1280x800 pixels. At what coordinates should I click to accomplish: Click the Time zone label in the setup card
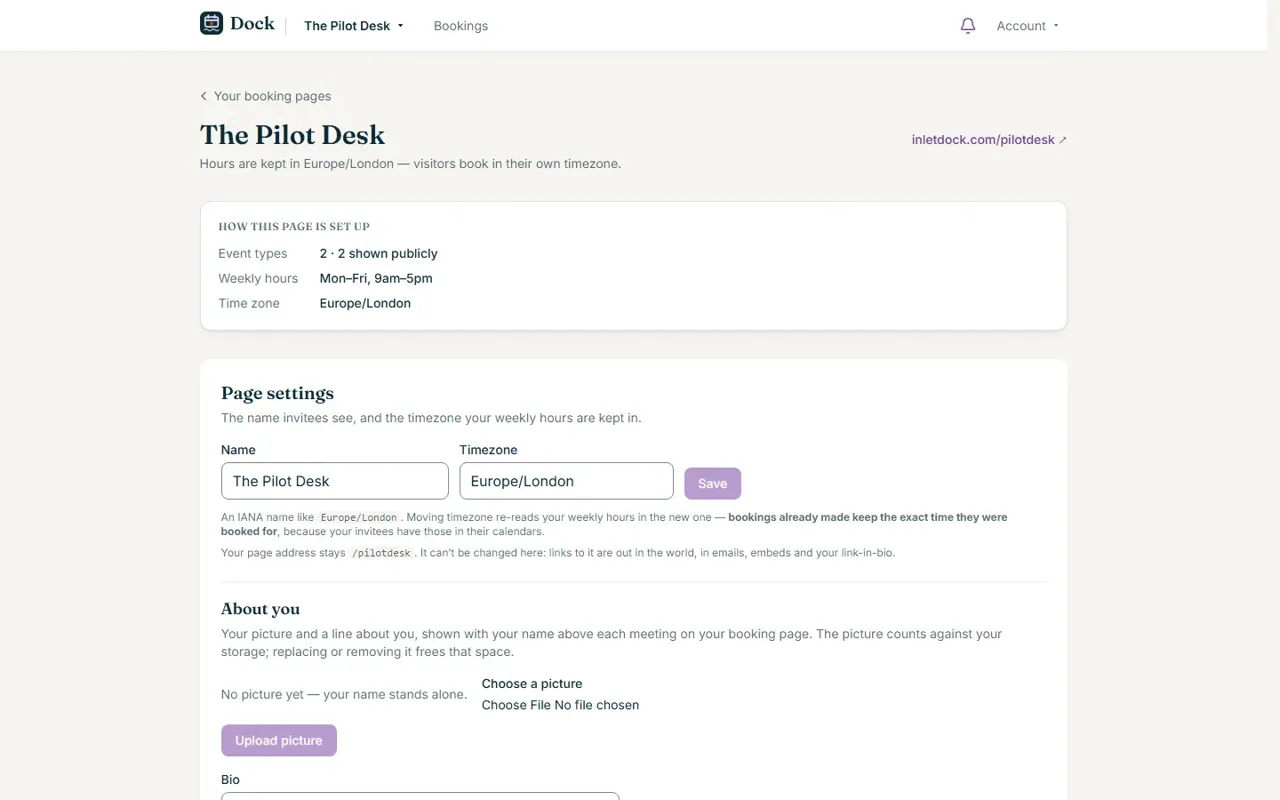point(249,303)
